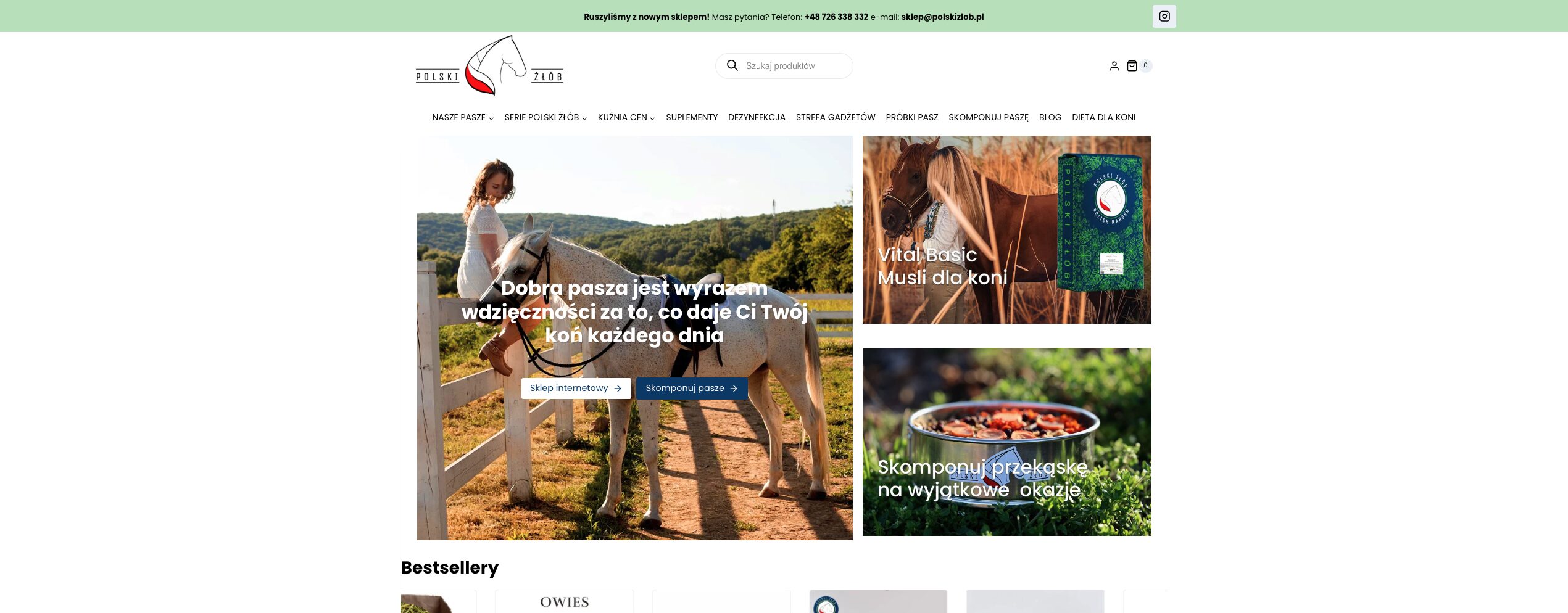
Task: Select Próbki Pasz menu item
Action: click(912, 117)
